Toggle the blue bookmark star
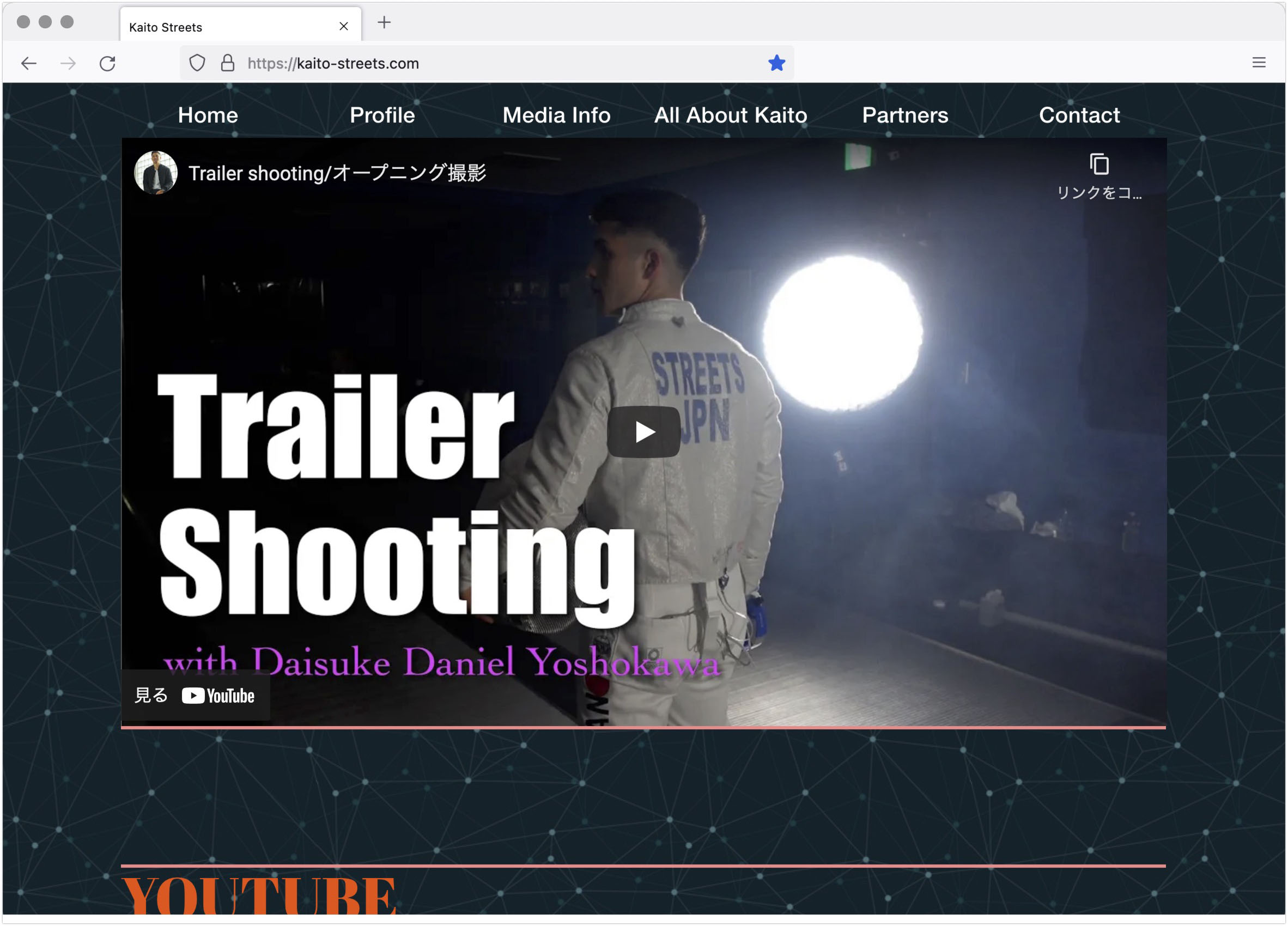Image resolution: width=1288 pixels, height=926 pixels. 776,63
